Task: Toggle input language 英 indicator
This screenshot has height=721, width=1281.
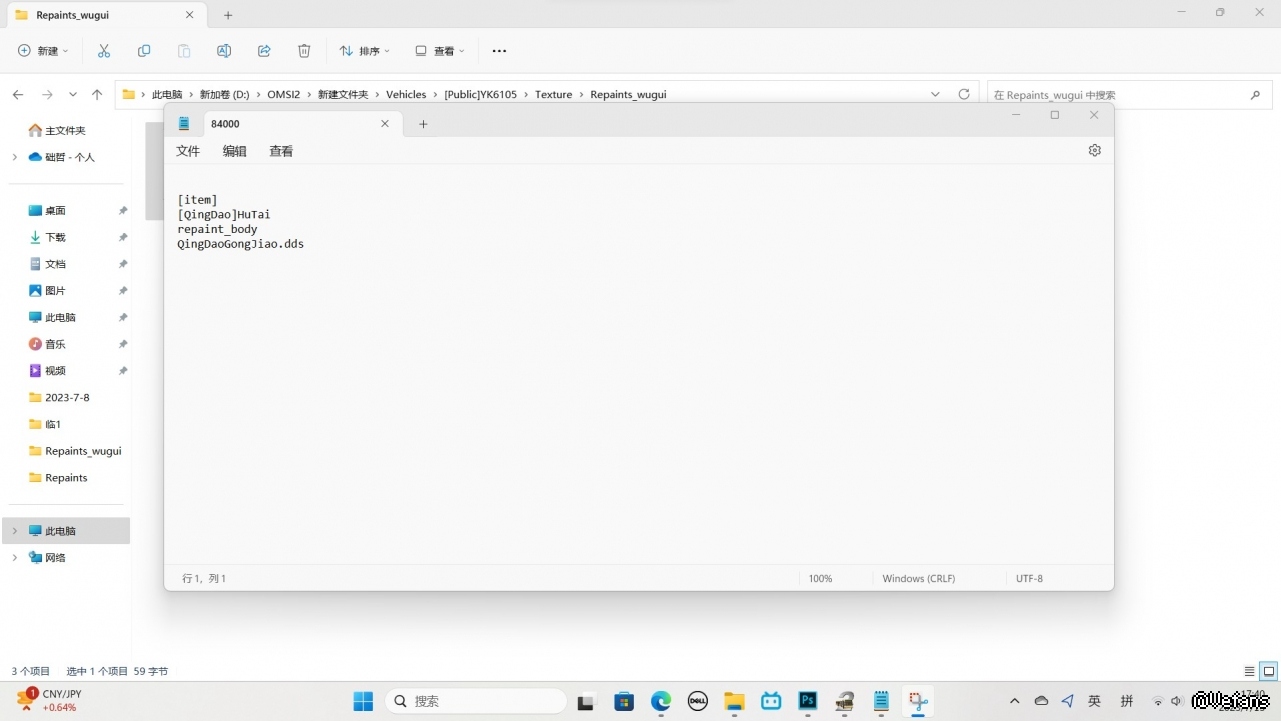Action: tap(1095, 701)
